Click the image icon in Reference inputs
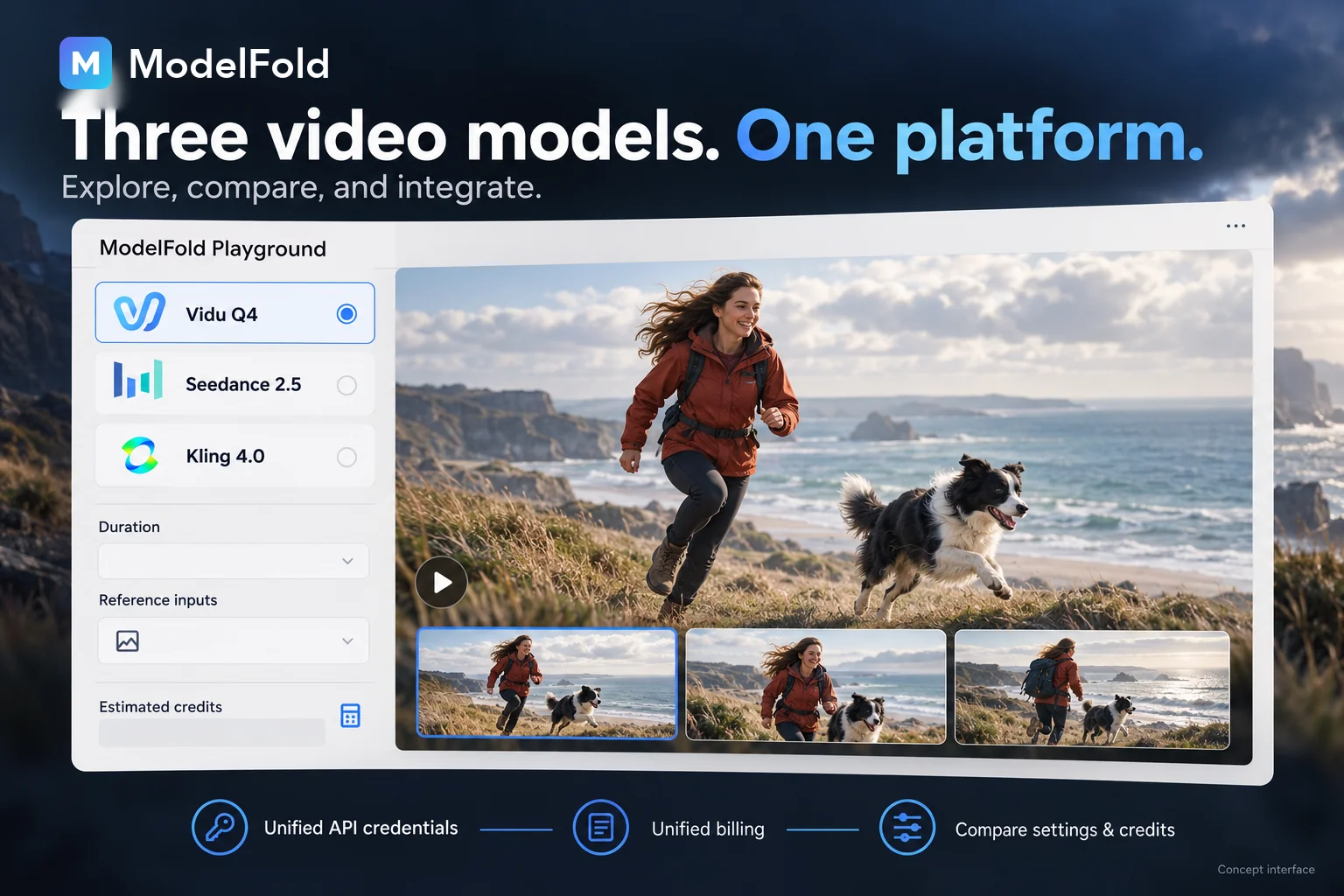The height and width of the screenshot is (896, 1344). tap(128, 641)
